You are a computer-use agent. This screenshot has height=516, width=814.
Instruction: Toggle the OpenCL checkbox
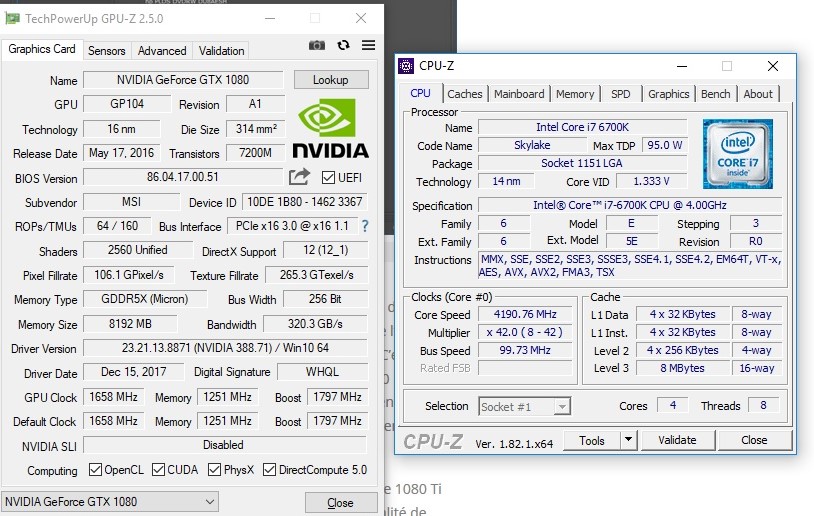pyautogui.click(x=96, y=470)
